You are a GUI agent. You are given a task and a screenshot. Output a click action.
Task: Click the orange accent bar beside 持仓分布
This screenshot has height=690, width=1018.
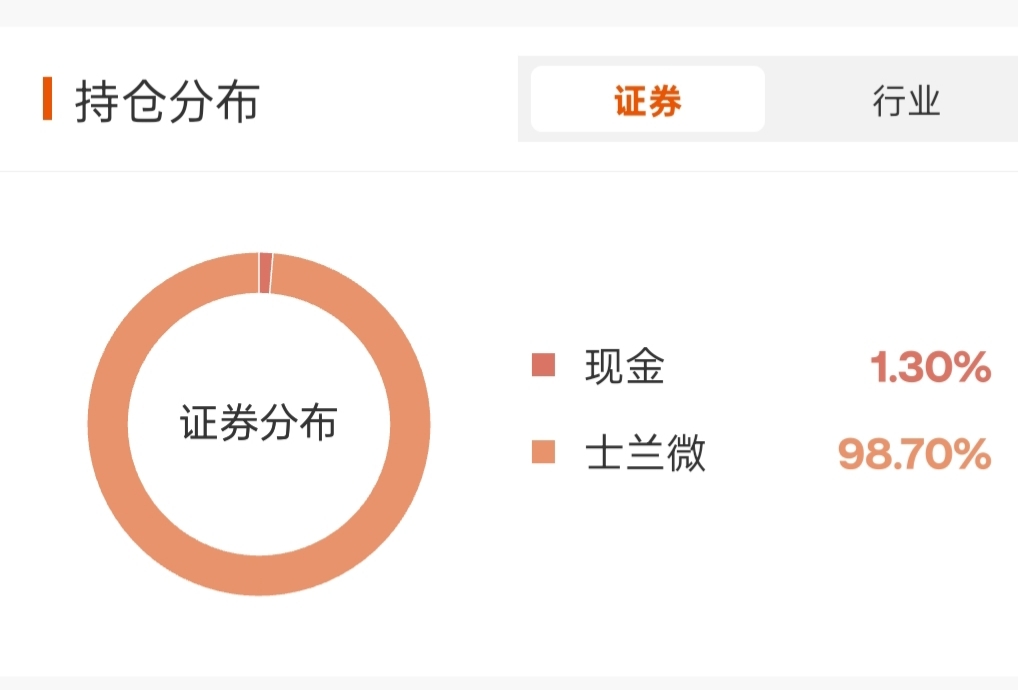coord(47,98)
